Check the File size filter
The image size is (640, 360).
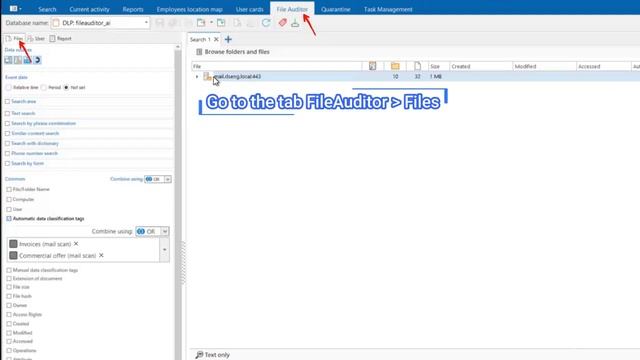(9, 287)
